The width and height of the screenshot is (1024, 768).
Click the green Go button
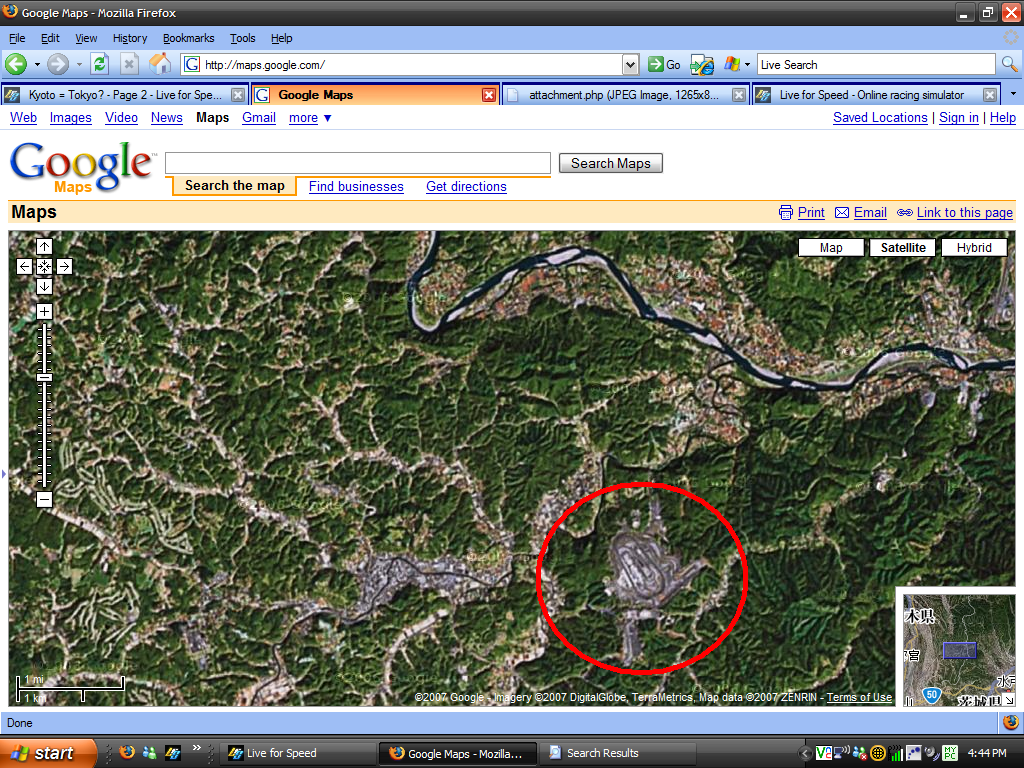pyautogui.click(x=664, y=65)
